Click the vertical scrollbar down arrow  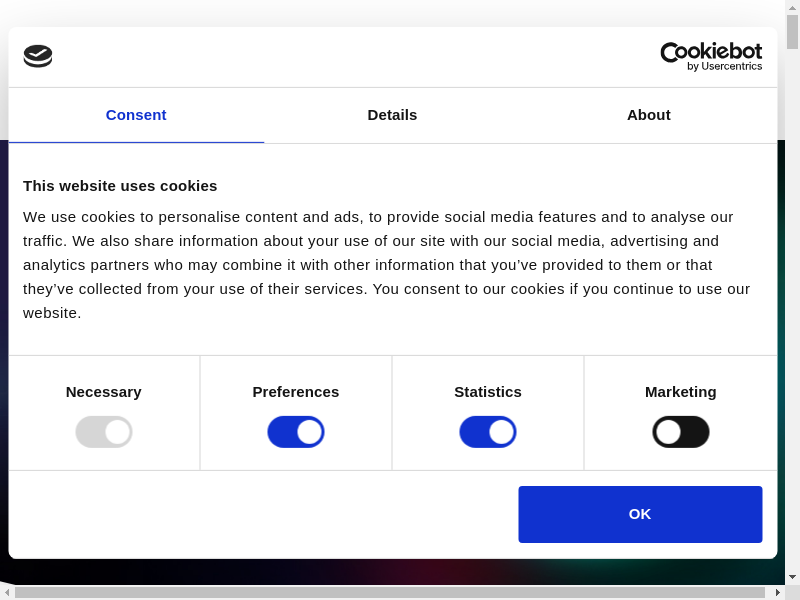(792, 577)
